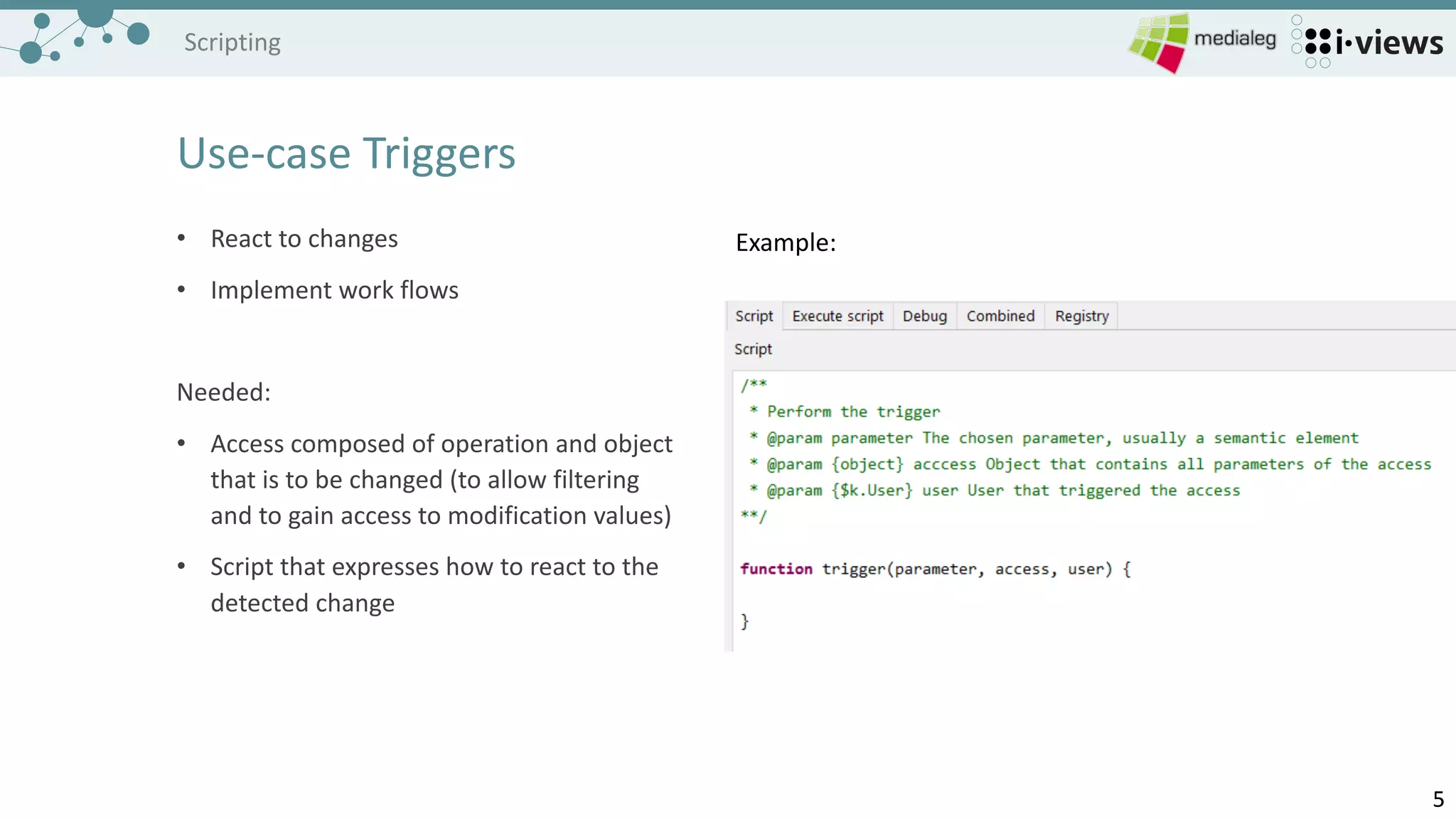Click the '**/' comment closing line
The width and height of the screenshot is (1456, 819).
[x=754, y=516]
